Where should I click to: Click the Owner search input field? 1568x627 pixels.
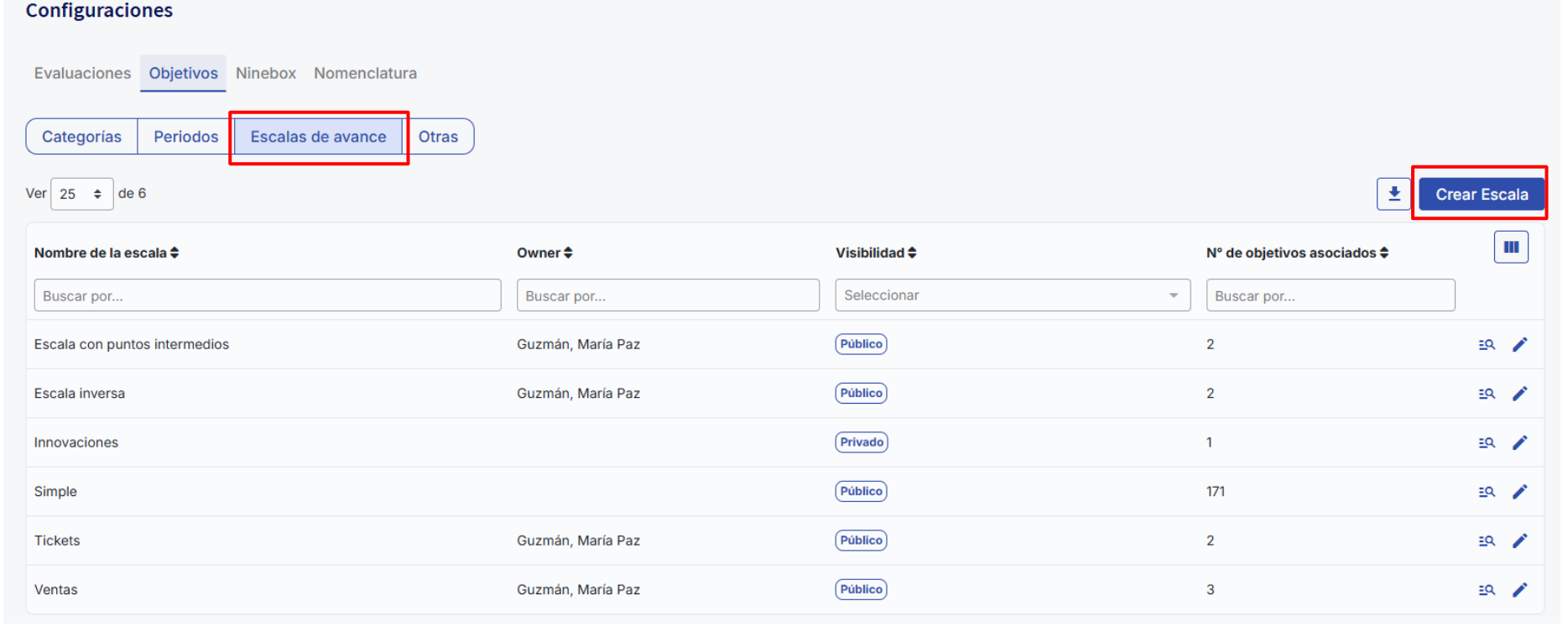coord(667,295)
